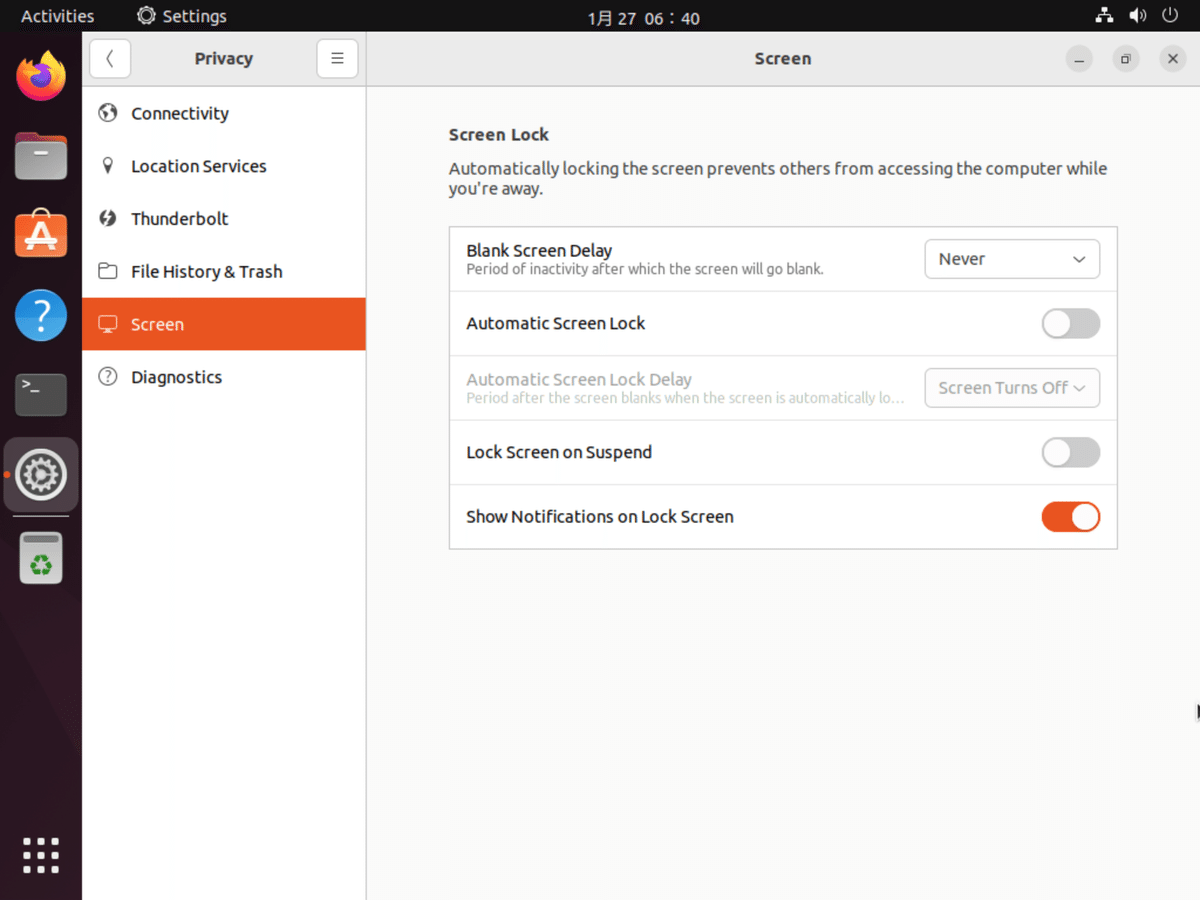1200x900 pixels.
Task: Open the Settings app menu in top bar
Action: (x=182, y=16)
